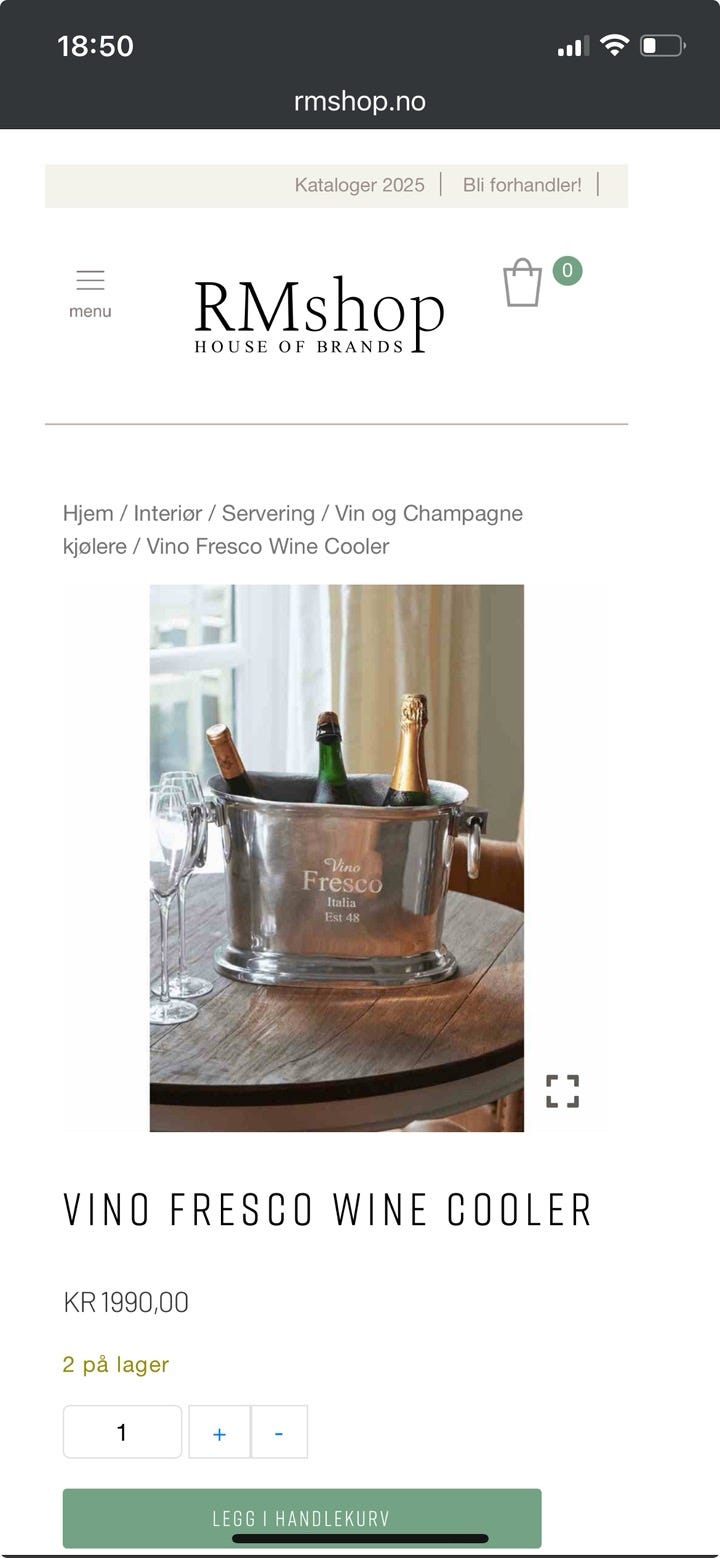This screenshot has width=720, height=1558.
Task: Open Bli forhandler! link
Action: [x=522, y=185]
